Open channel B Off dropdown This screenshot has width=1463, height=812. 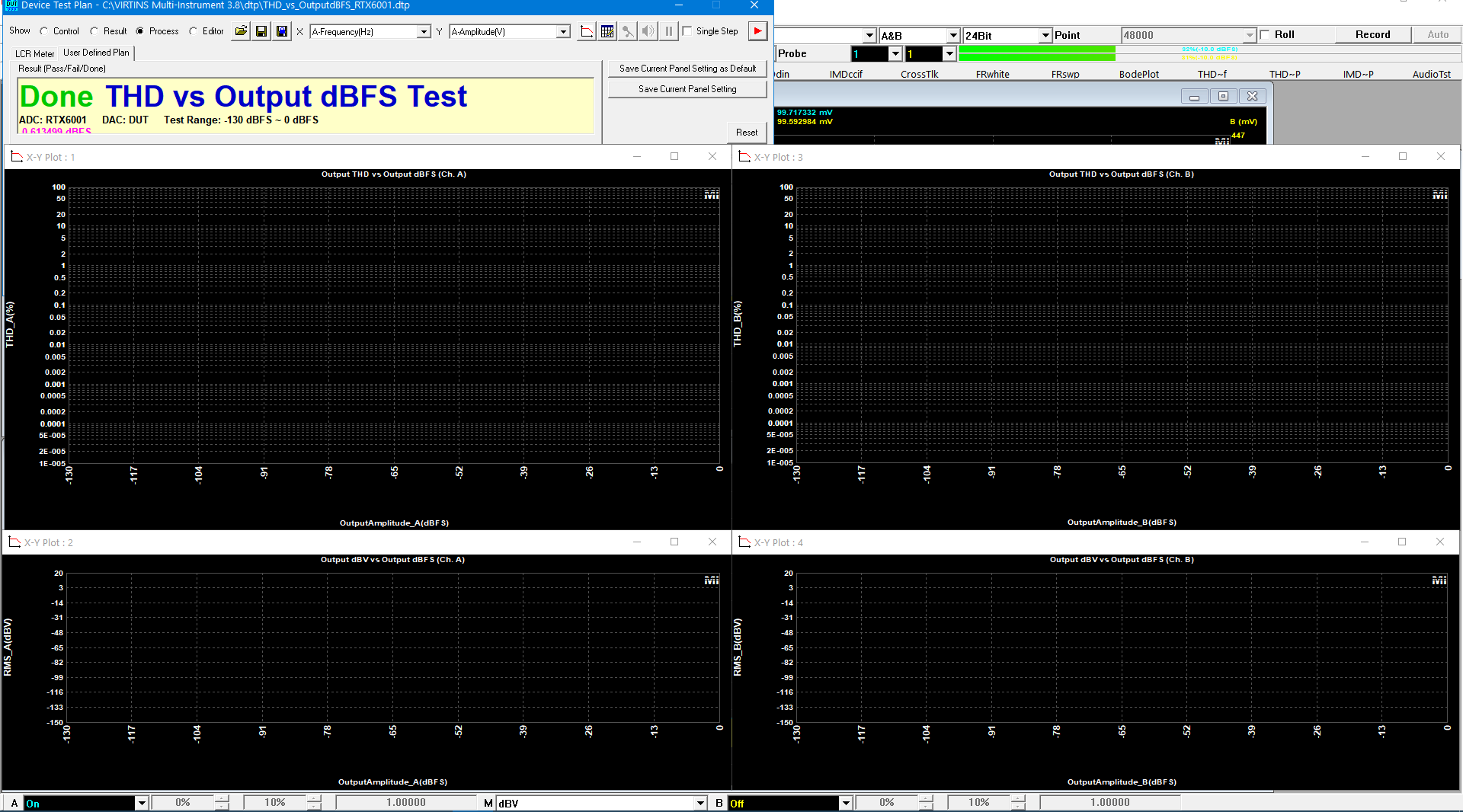[x=846, y=803]
